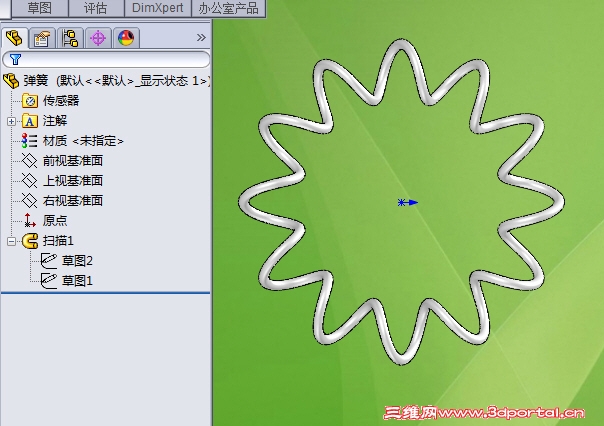This screenshot has width=604, height=426.
Task: Click the 右视基准面 plane icon
Action: coord(29,200)
